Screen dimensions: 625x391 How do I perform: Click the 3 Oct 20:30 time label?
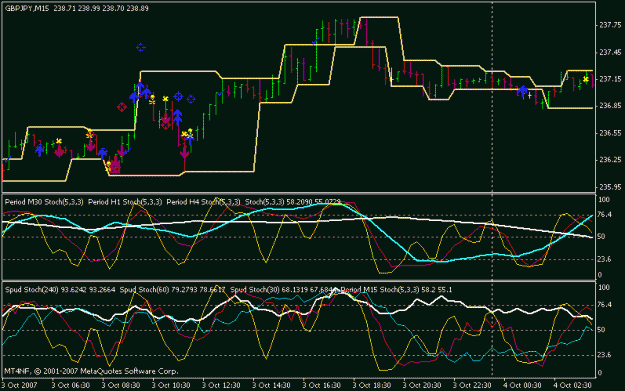pos(422,385)
